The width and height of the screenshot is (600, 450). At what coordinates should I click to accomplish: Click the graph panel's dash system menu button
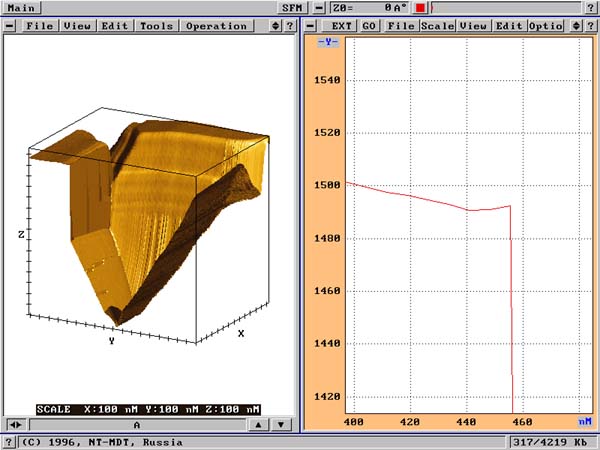[x=312, y=25]
